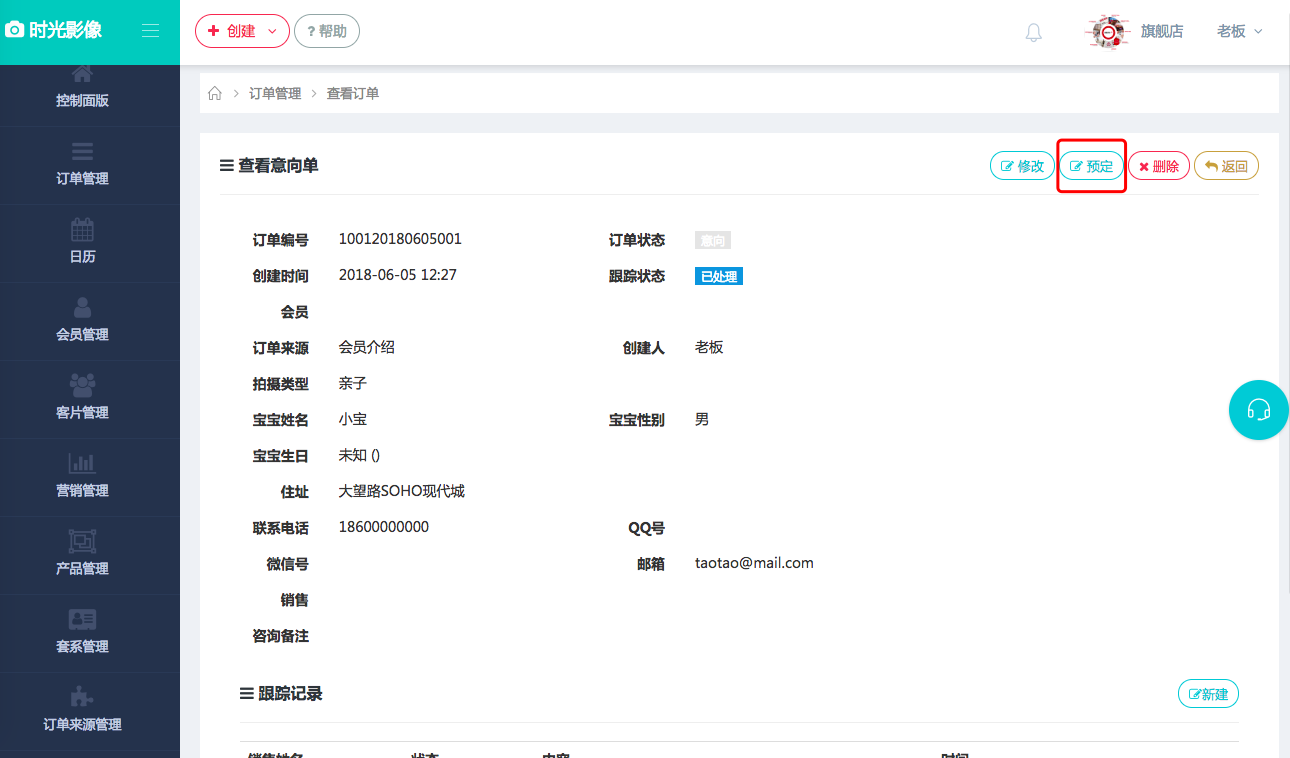Click the 订单管理 breadcrumb link

coord(275,93)
